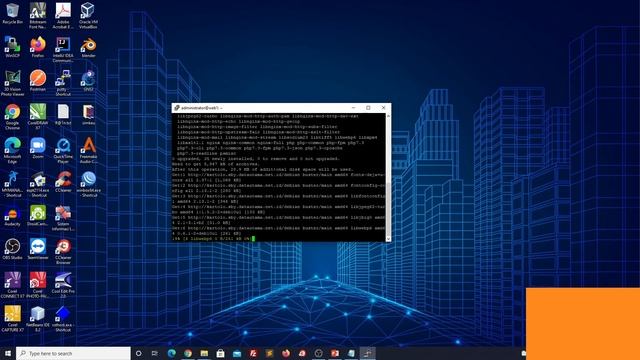Screen dimensions: 640x360
Task: Open Cortana from the taskbar
Action: point(138,353)
